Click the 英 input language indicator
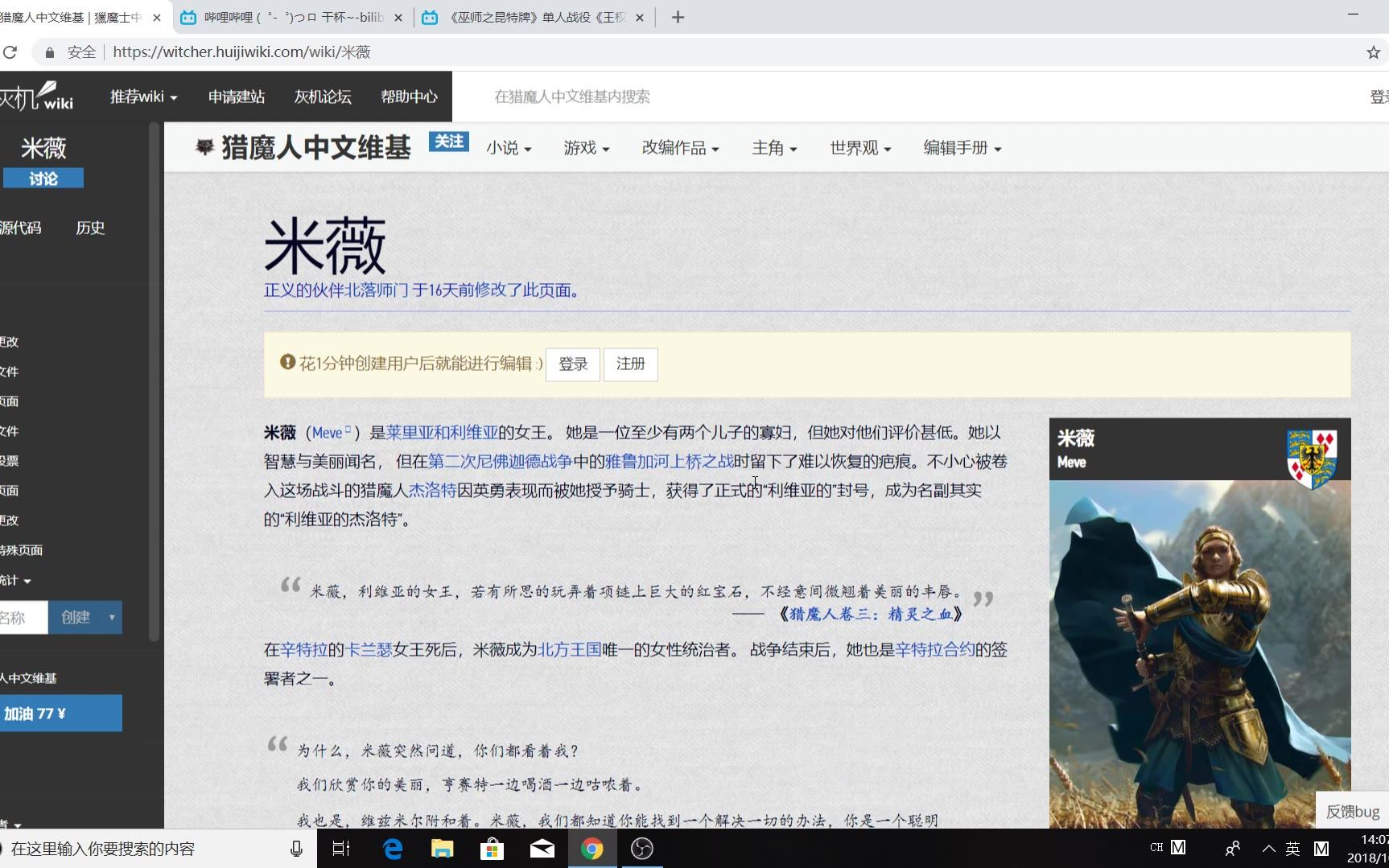Screen dimensions: 1389x868 pyautogui.click(x=1292, y=849)
